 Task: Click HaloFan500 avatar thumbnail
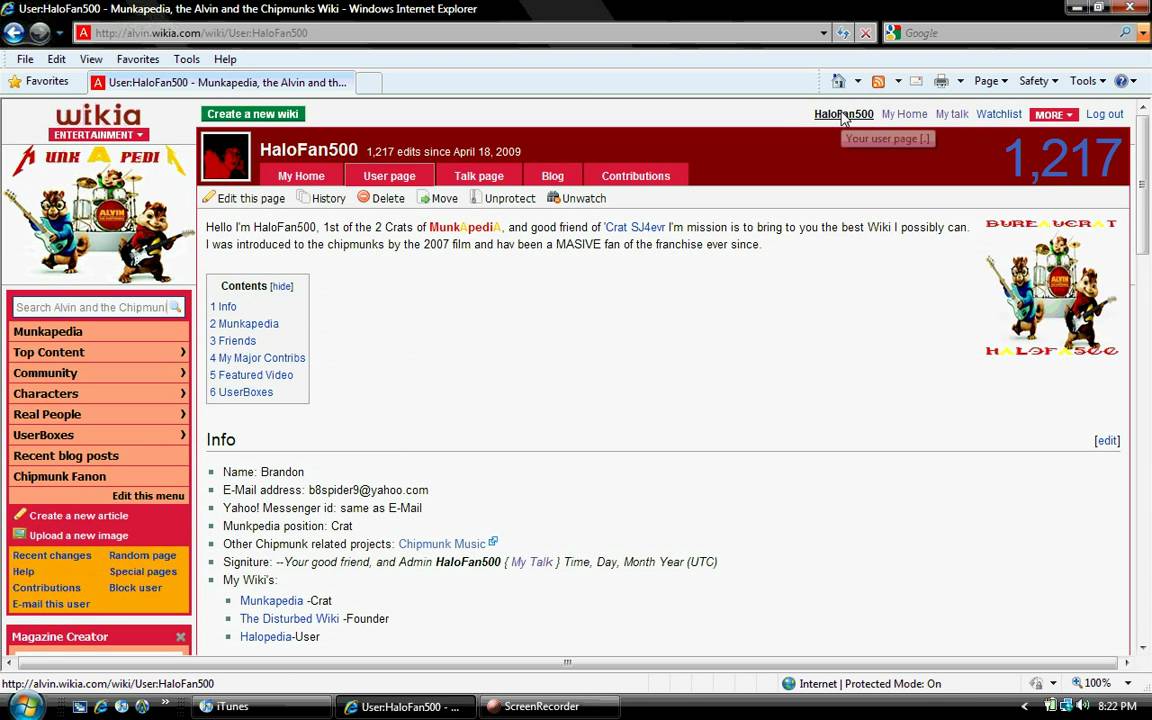pyautogui.click(x=226, y=156)
